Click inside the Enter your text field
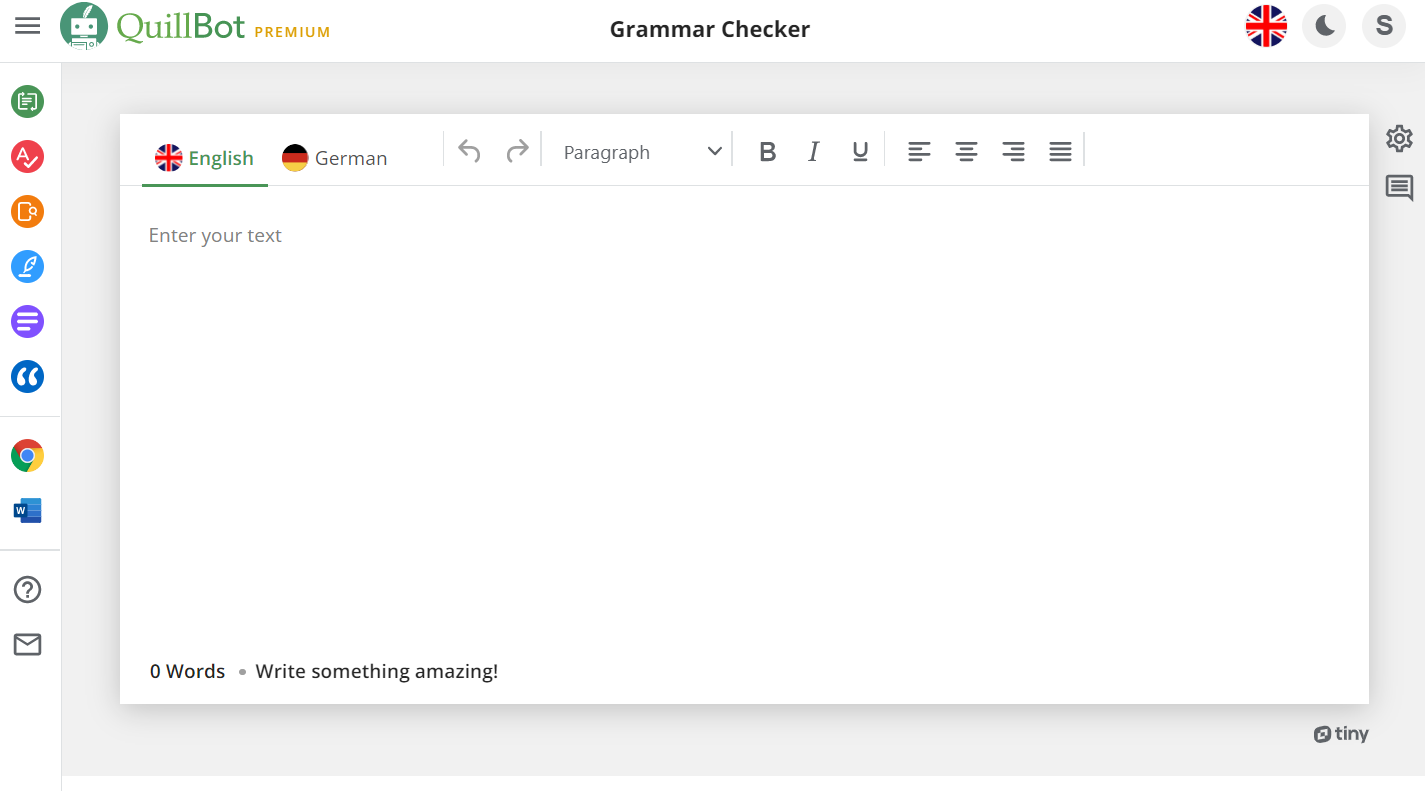Screen dimensions: 1425x791 (x=600, y=300)
